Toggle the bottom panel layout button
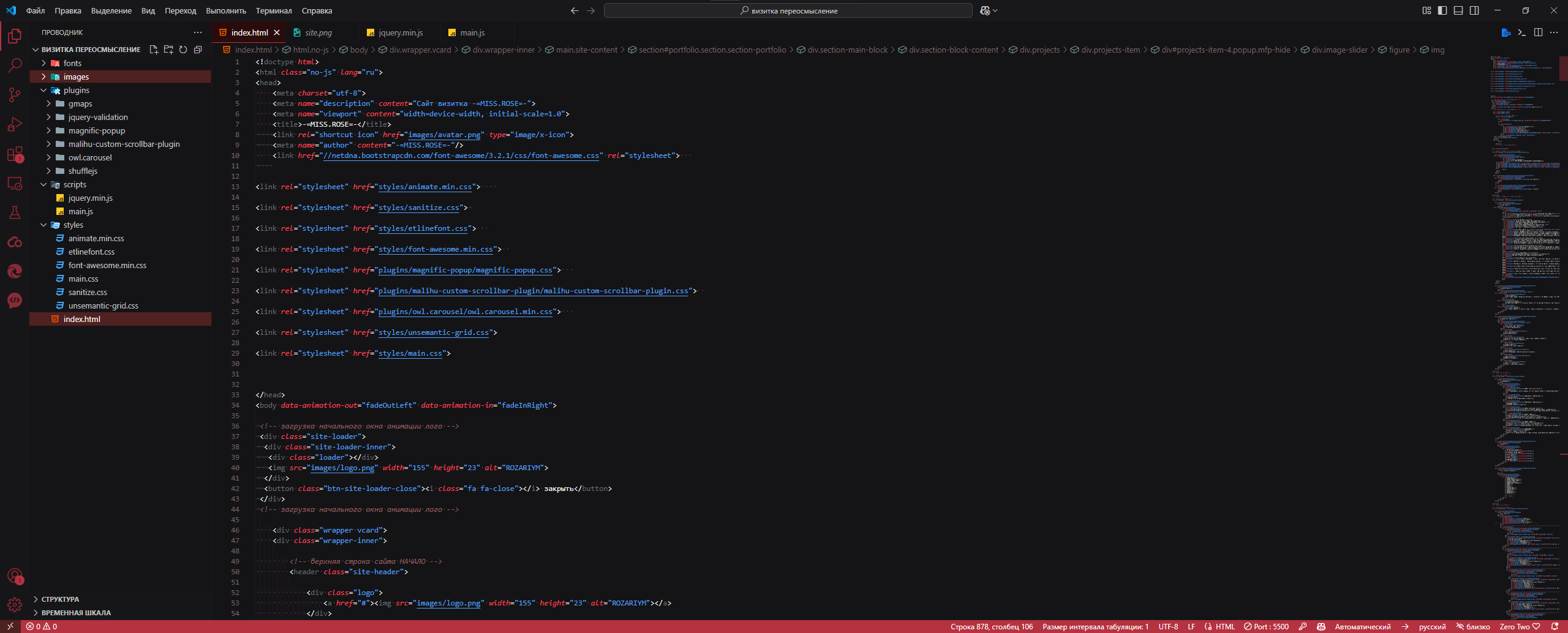The width and height of the screenshot is (1568, 633). click(x=1458, y=10)
